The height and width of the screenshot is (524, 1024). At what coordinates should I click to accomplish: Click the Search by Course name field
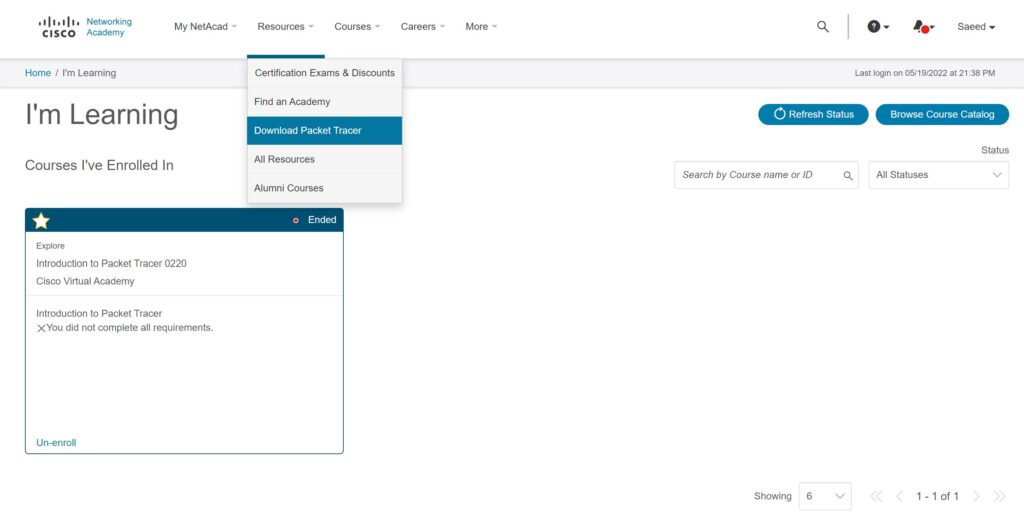tap(758, 175)
